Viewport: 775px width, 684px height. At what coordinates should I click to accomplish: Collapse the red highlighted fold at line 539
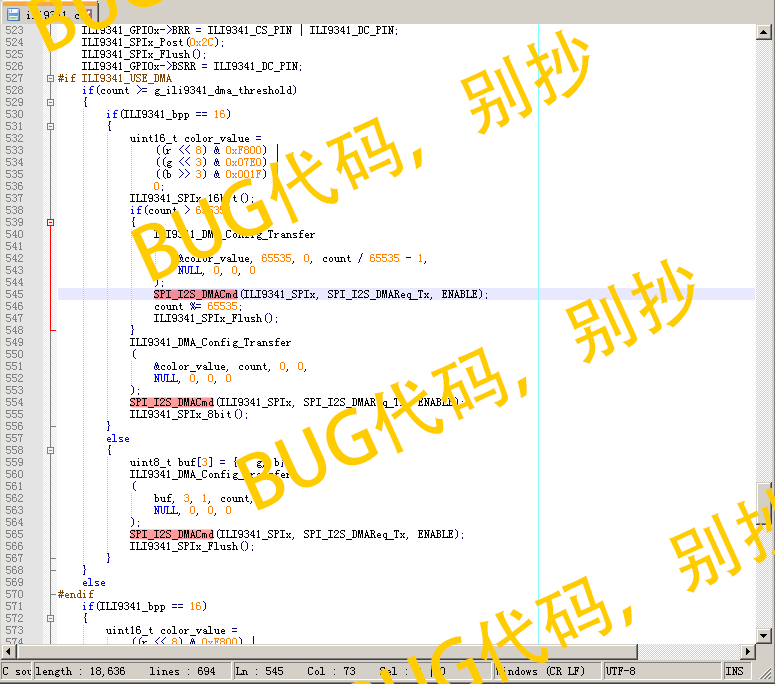(50, 222)
